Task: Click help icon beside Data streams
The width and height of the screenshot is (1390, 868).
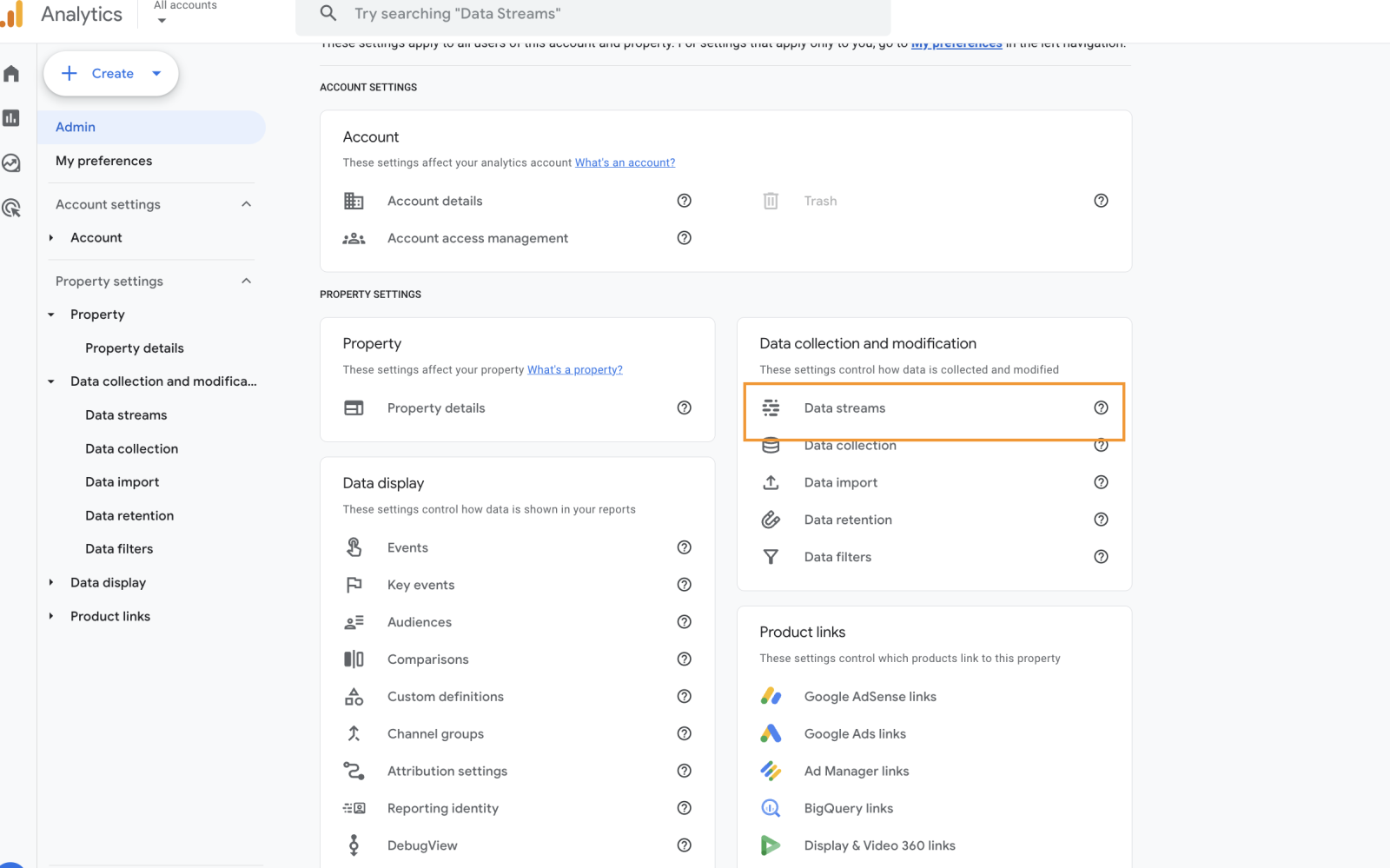Action: tap(1101, 407)
